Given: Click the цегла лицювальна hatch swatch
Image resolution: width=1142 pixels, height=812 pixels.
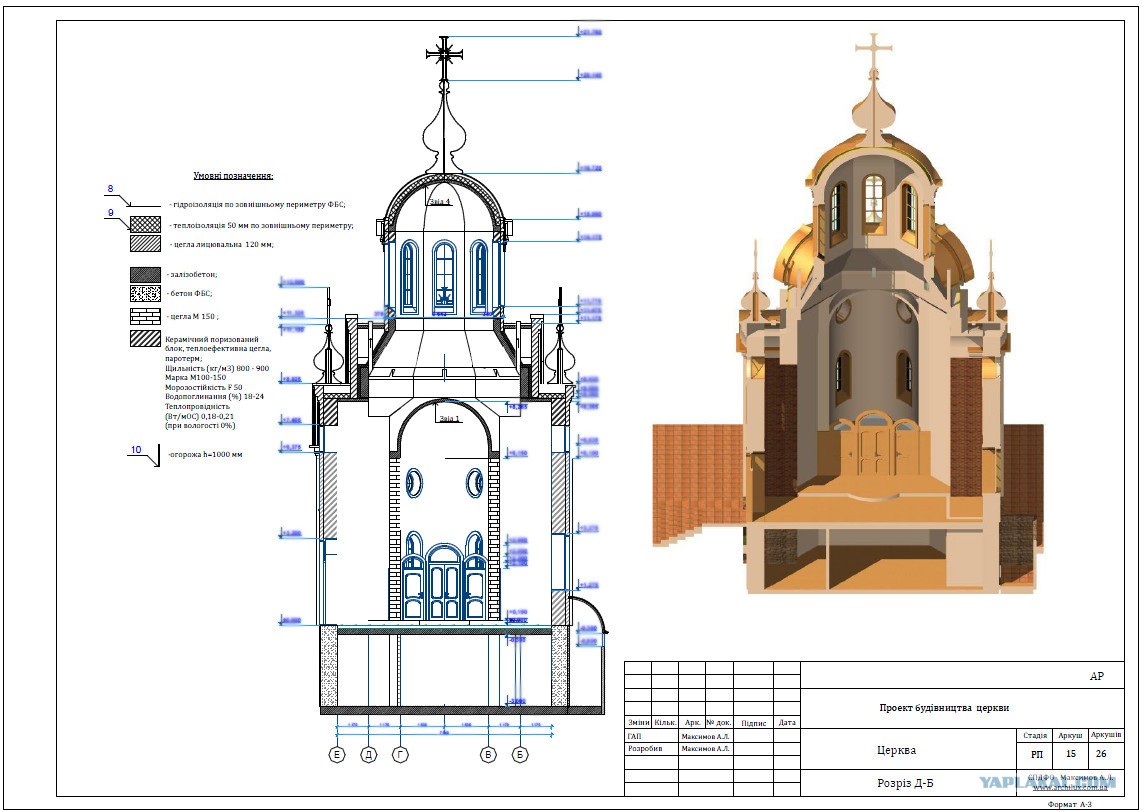Looking at the screenshot, I should pos(146,243).
